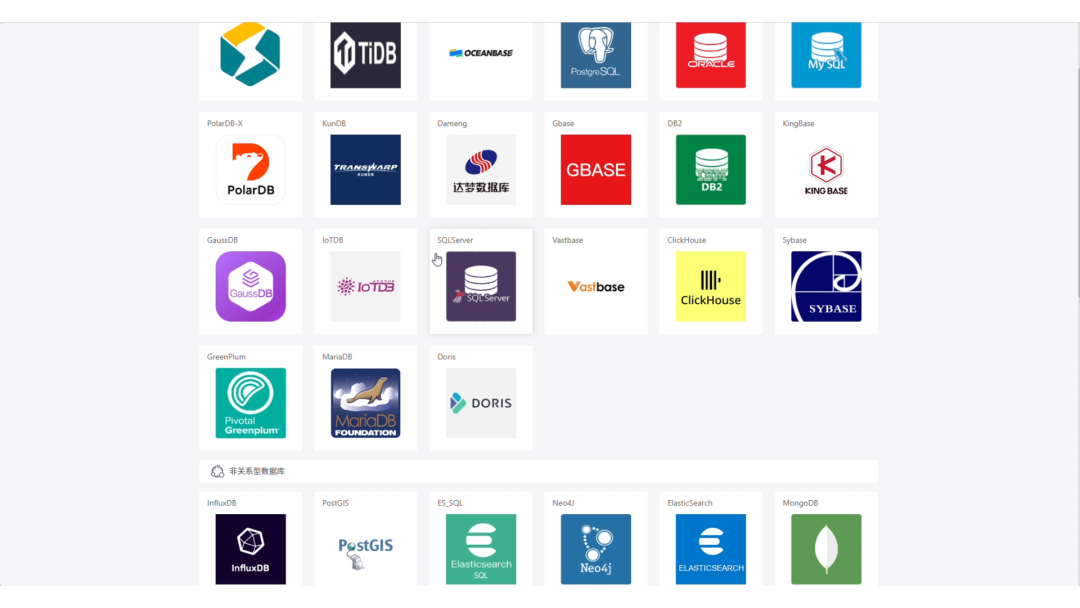The height and width of the screenshot is (608, 1080).
Task: Choose the InfluxDB database icon
Action: (251, 549)
